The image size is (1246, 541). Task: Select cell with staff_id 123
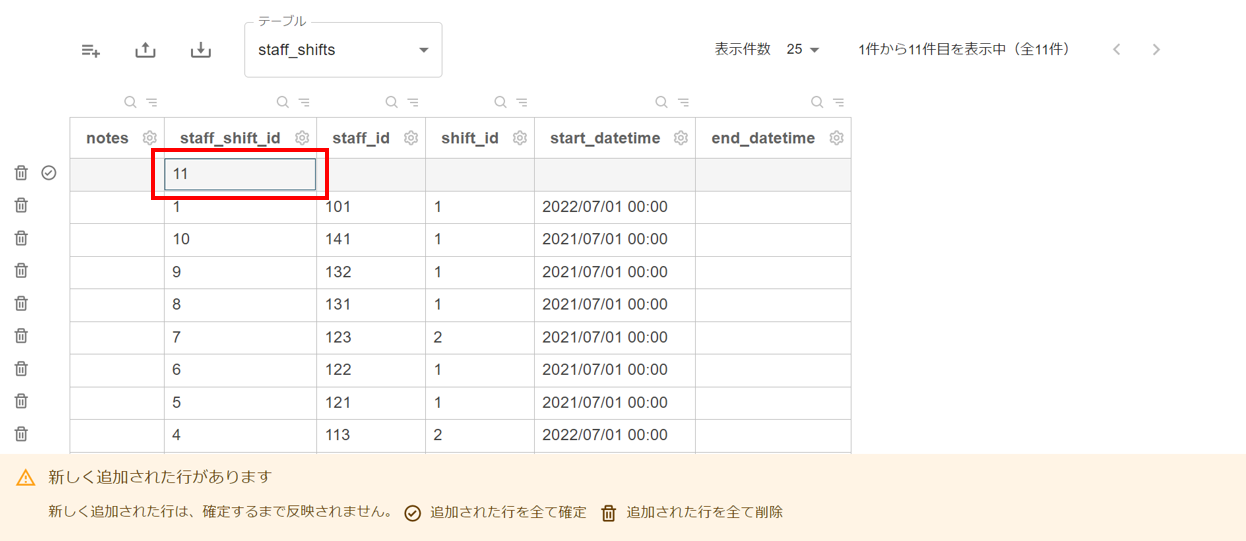click(371, 338)
